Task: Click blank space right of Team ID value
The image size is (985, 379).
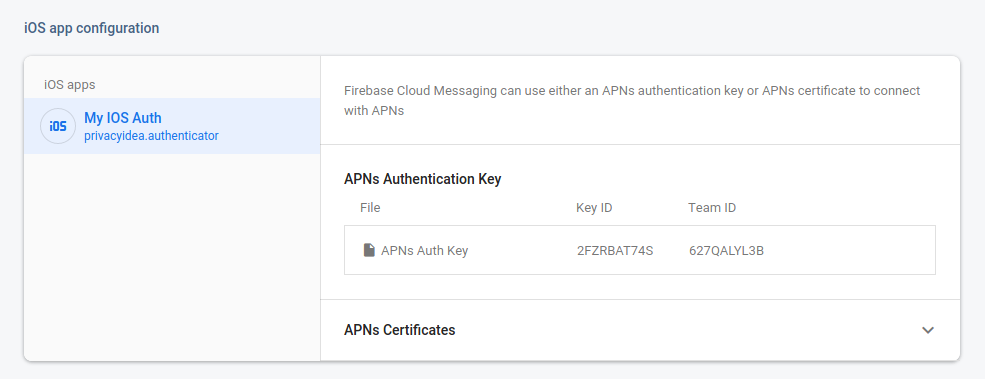Action: coord(849,251)
